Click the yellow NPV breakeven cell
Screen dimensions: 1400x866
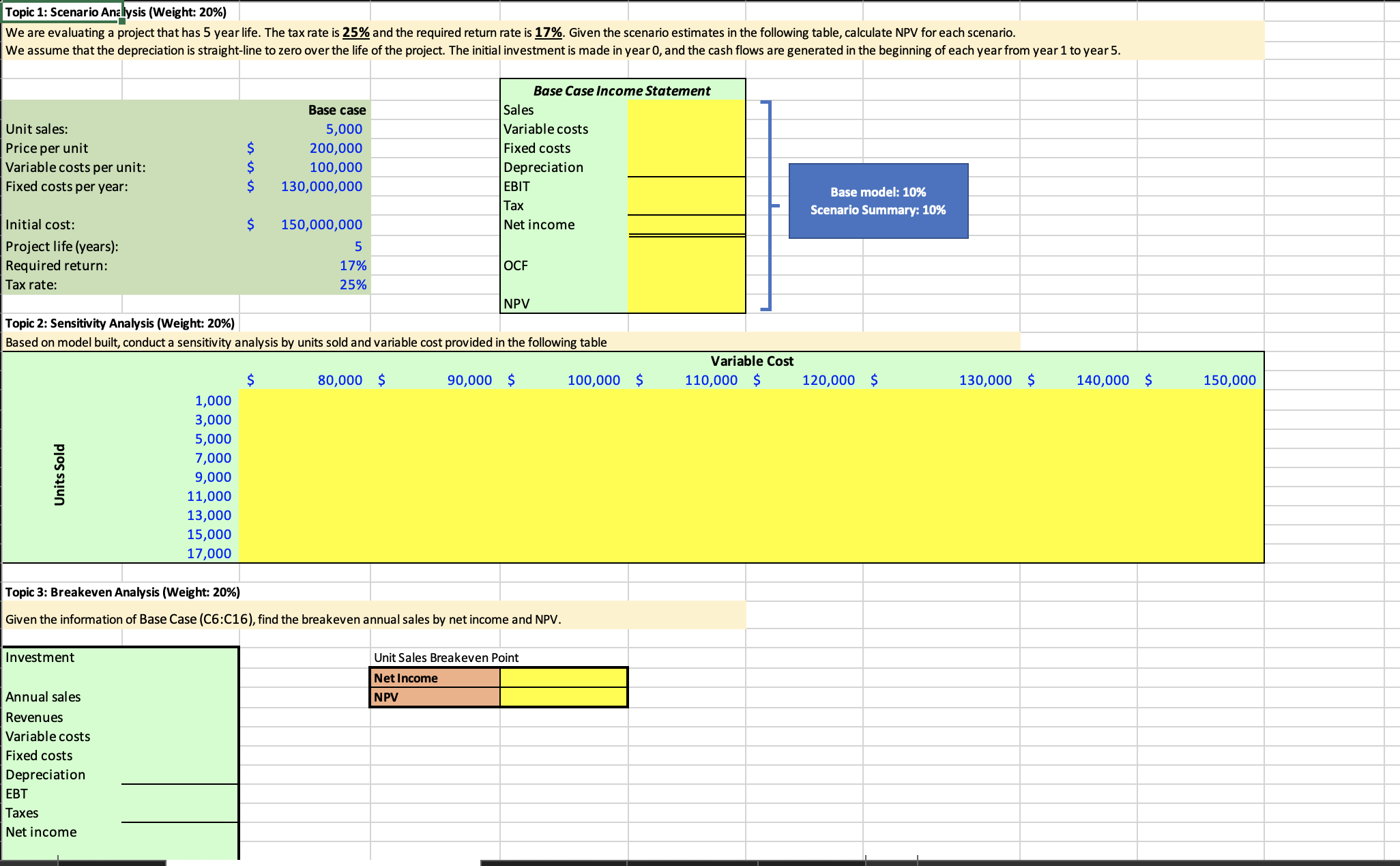[x=564, y=697]
